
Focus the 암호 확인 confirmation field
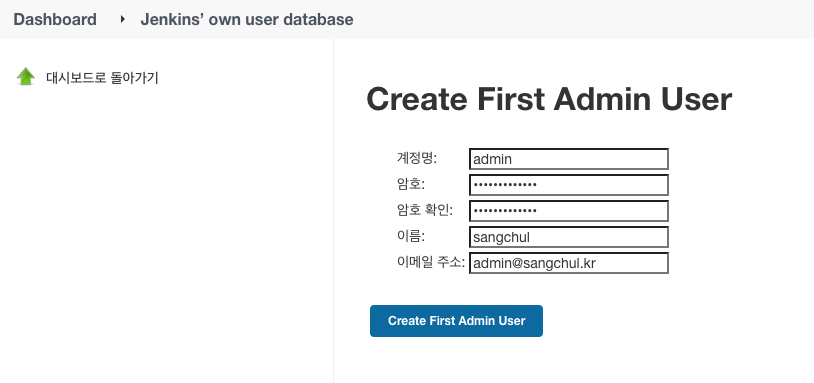(568, 211)
